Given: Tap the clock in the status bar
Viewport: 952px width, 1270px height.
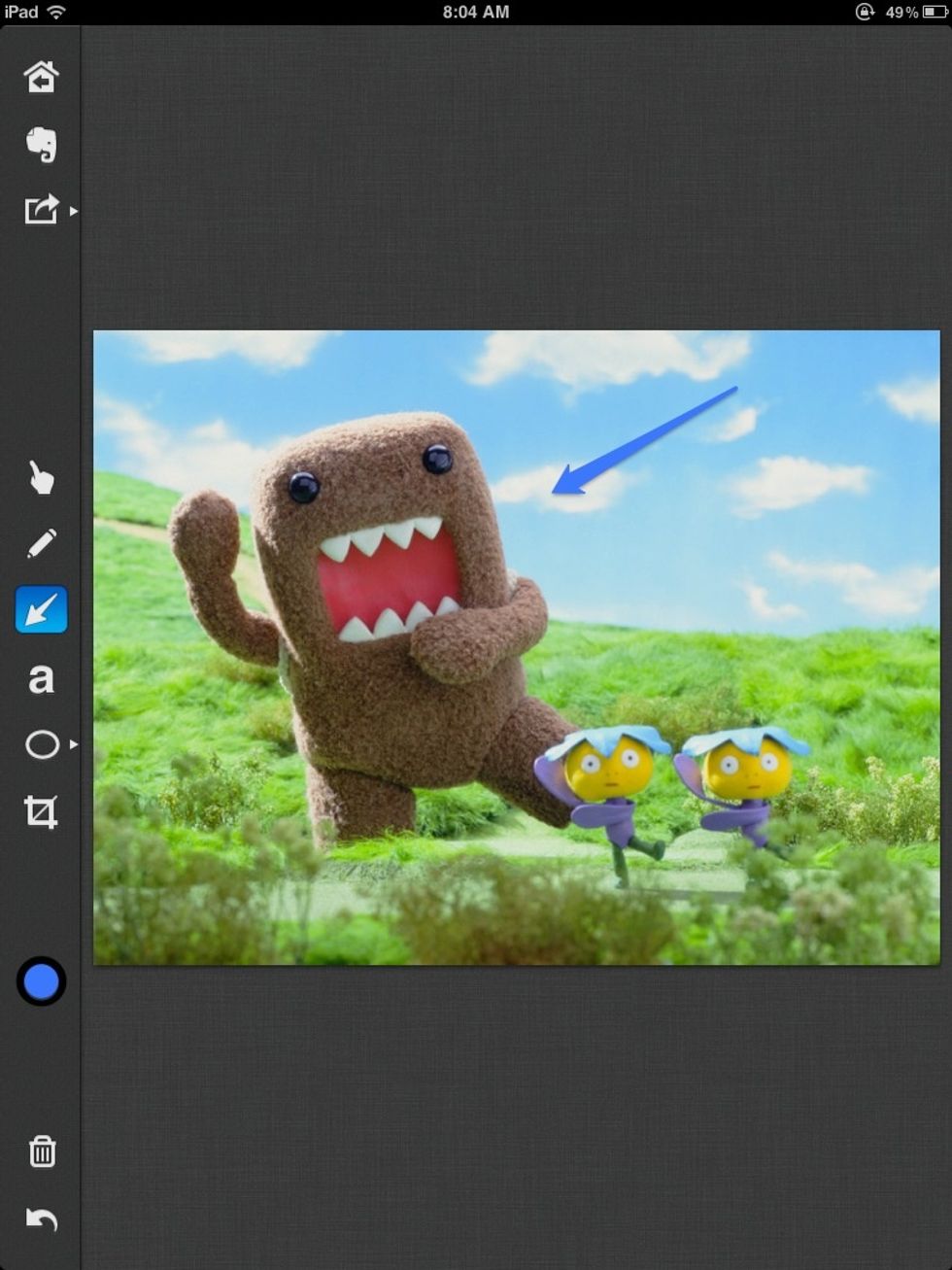Looking at the screenshot, I should coord(476,12).
